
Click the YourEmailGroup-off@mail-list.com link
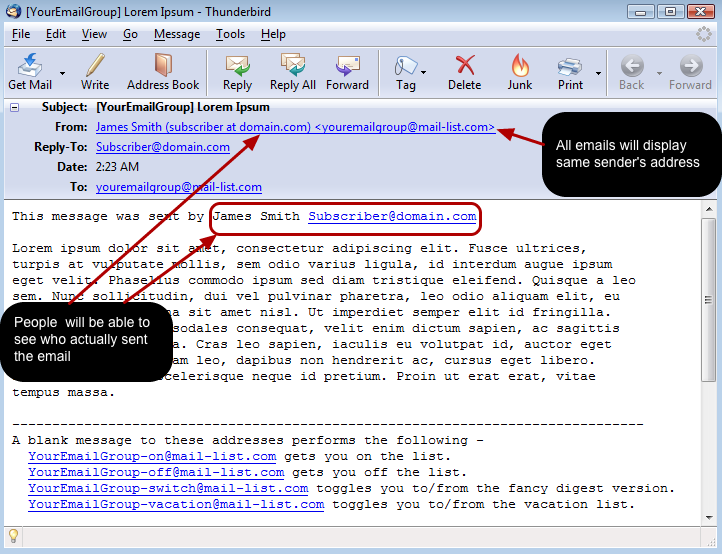coord(156,472)
